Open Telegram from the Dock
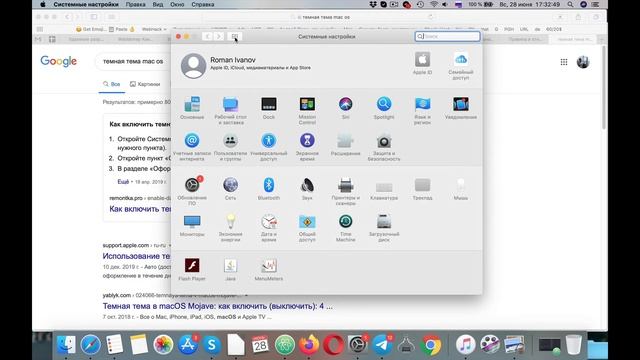The height and width of the screenshot is (360, 640). [x=382, y=344]
